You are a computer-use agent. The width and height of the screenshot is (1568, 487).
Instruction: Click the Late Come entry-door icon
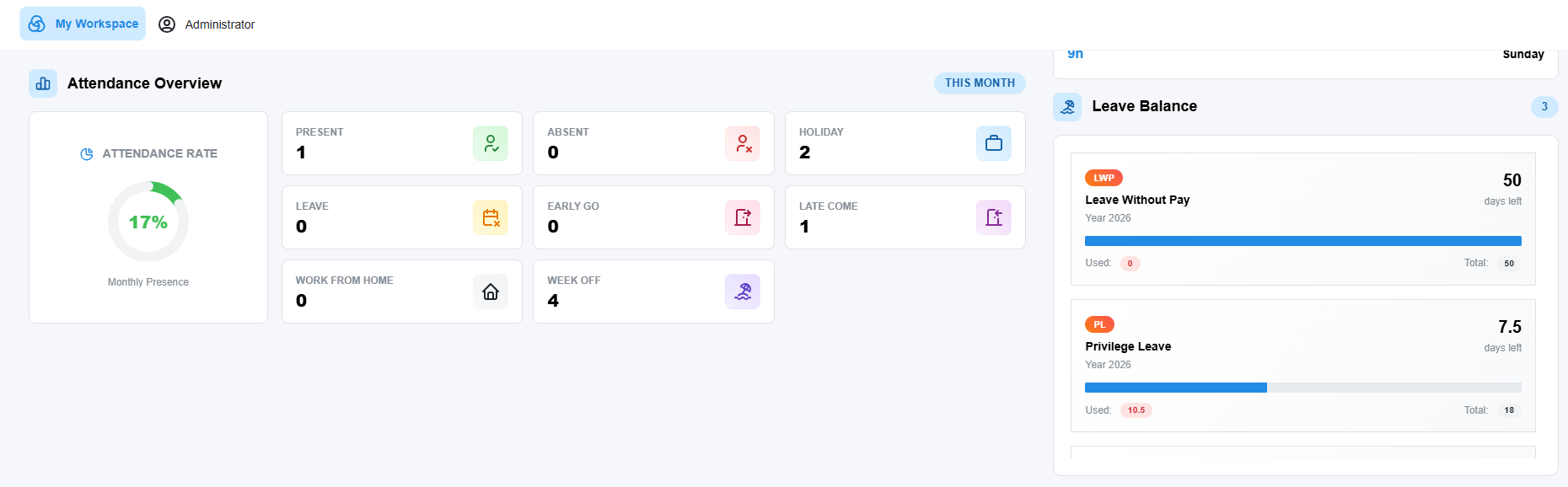coord(994,217)
